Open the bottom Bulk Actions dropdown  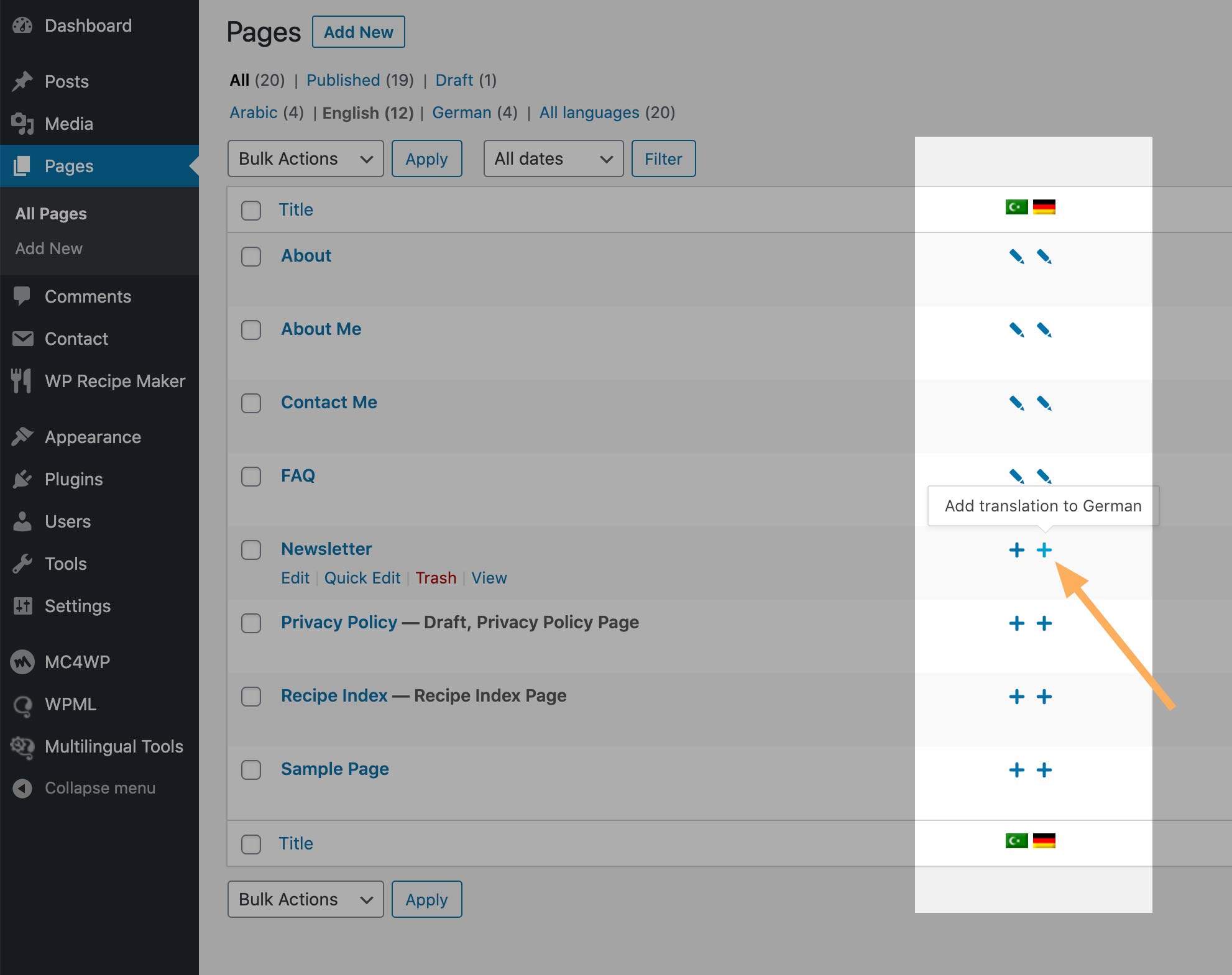click(x=305, y=899)
